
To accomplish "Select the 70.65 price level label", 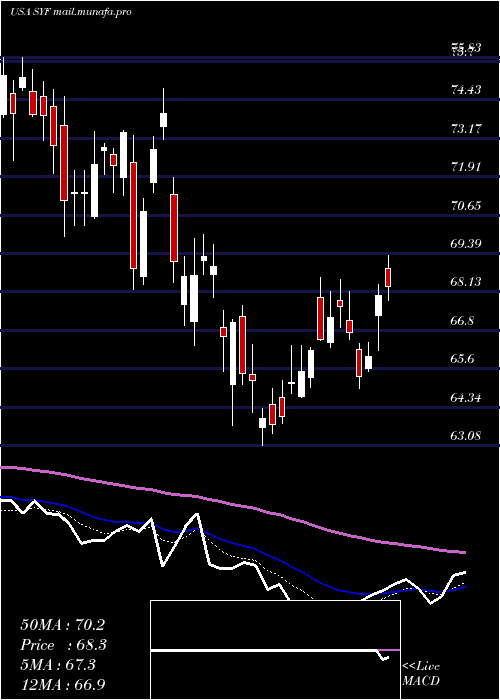I will [x=467, y=206].
